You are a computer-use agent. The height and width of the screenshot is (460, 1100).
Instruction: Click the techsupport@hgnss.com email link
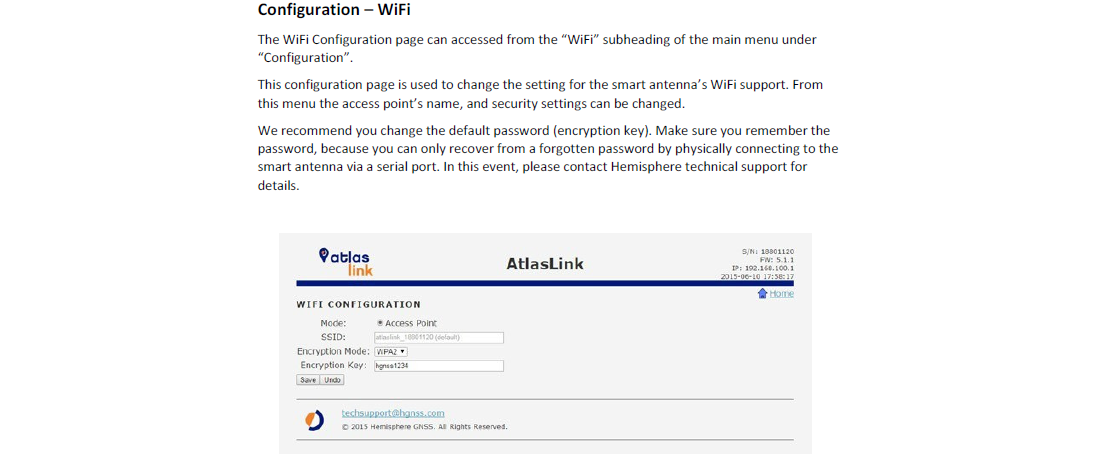(x=393, y=412)
